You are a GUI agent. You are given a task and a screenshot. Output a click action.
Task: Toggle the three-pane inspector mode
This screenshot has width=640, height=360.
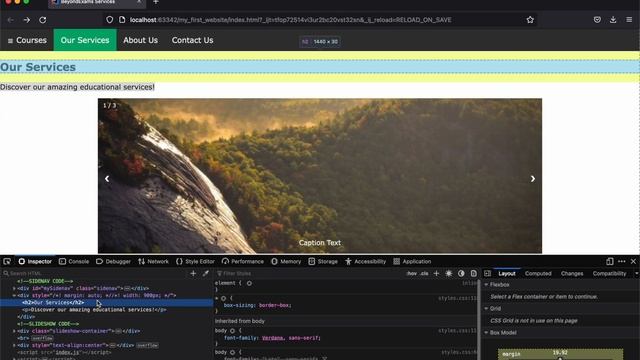(x=487, y=273)
